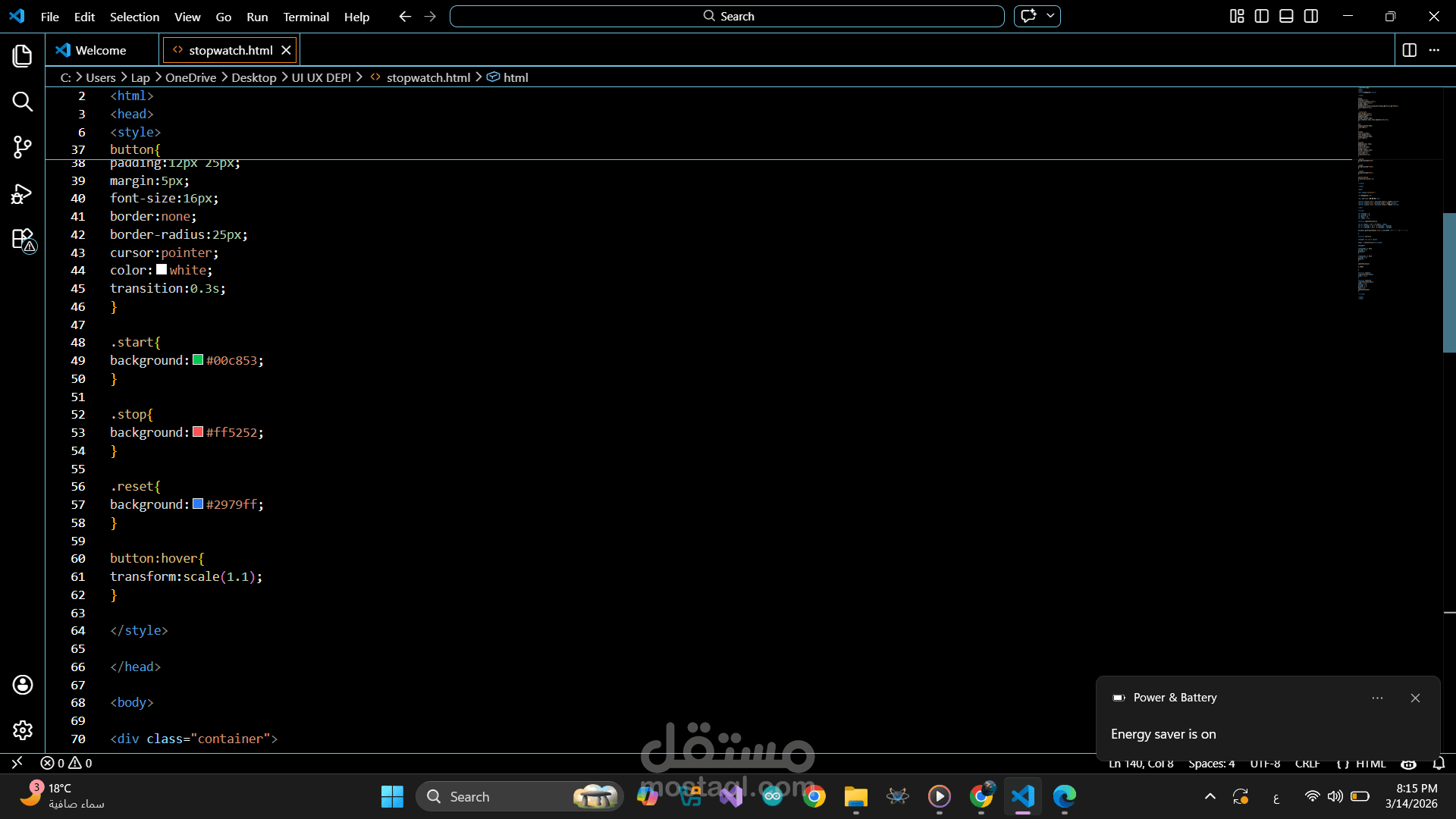
Task: Click the Spaces: 4 indentation status item
Action: pyautogui.click(x=1211, y=764)
